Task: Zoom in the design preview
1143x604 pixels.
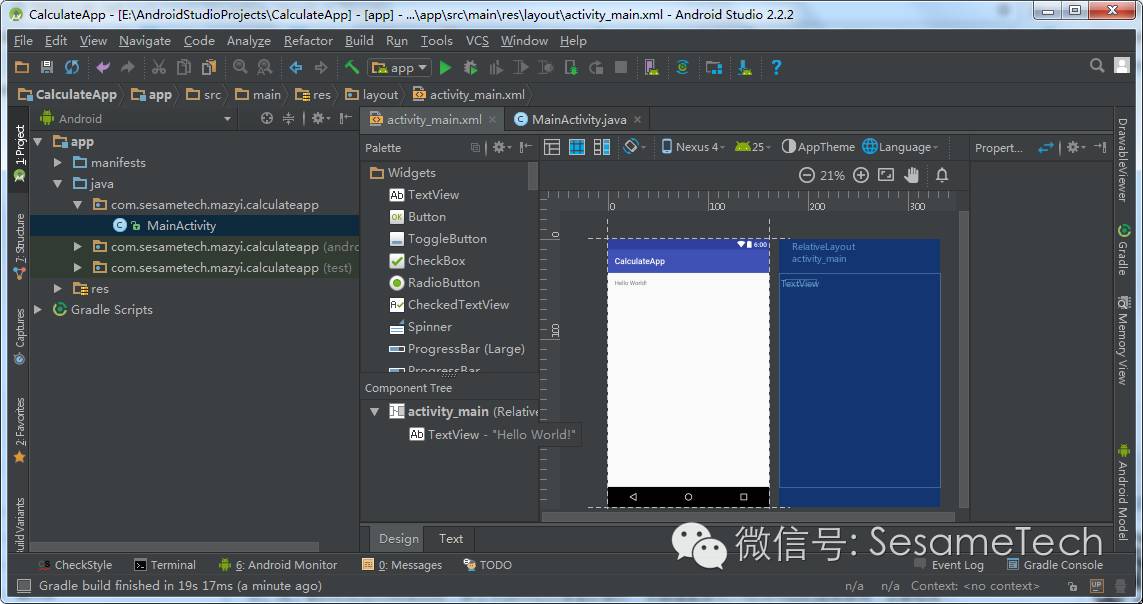Action: [861, 175]
